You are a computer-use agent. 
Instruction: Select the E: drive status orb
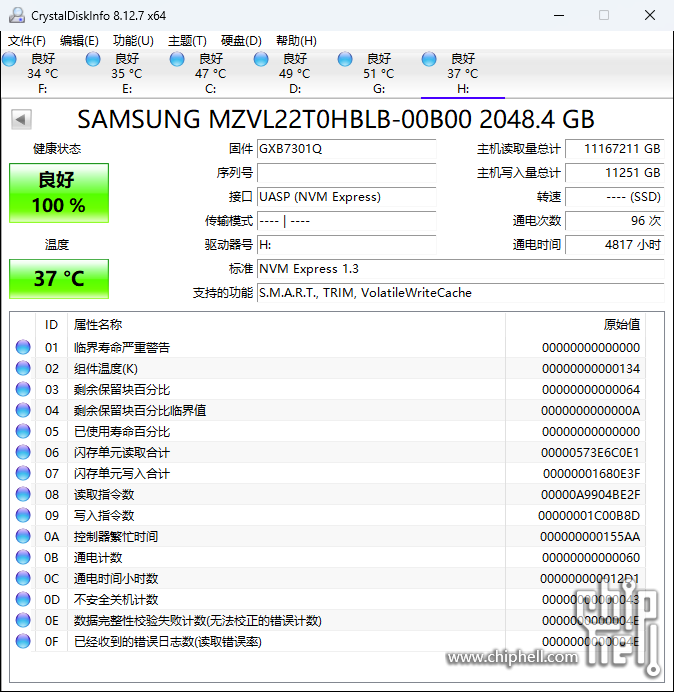coord(93,59)
